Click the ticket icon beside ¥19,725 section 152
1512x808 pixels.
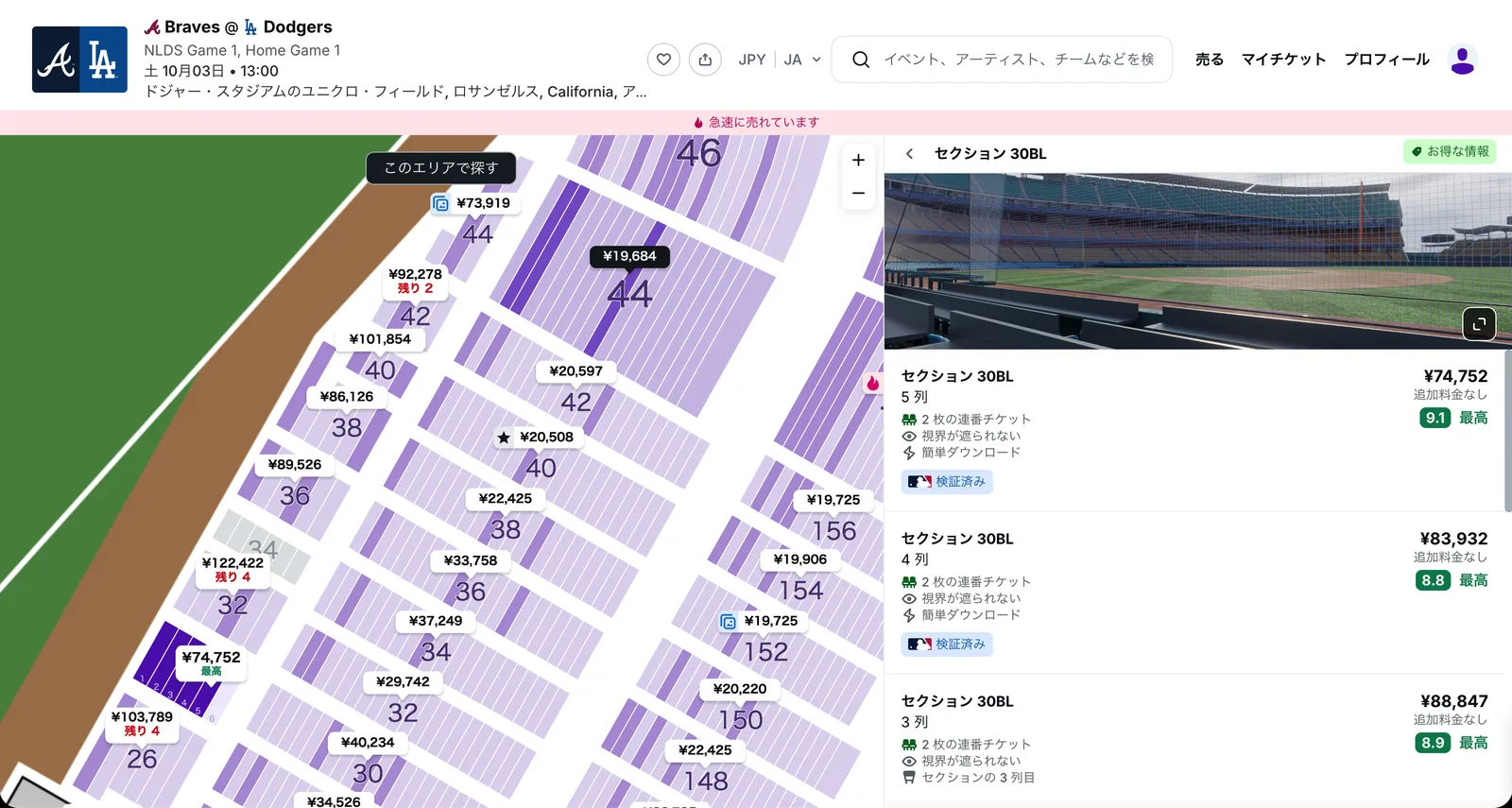[x=728, y=622]
